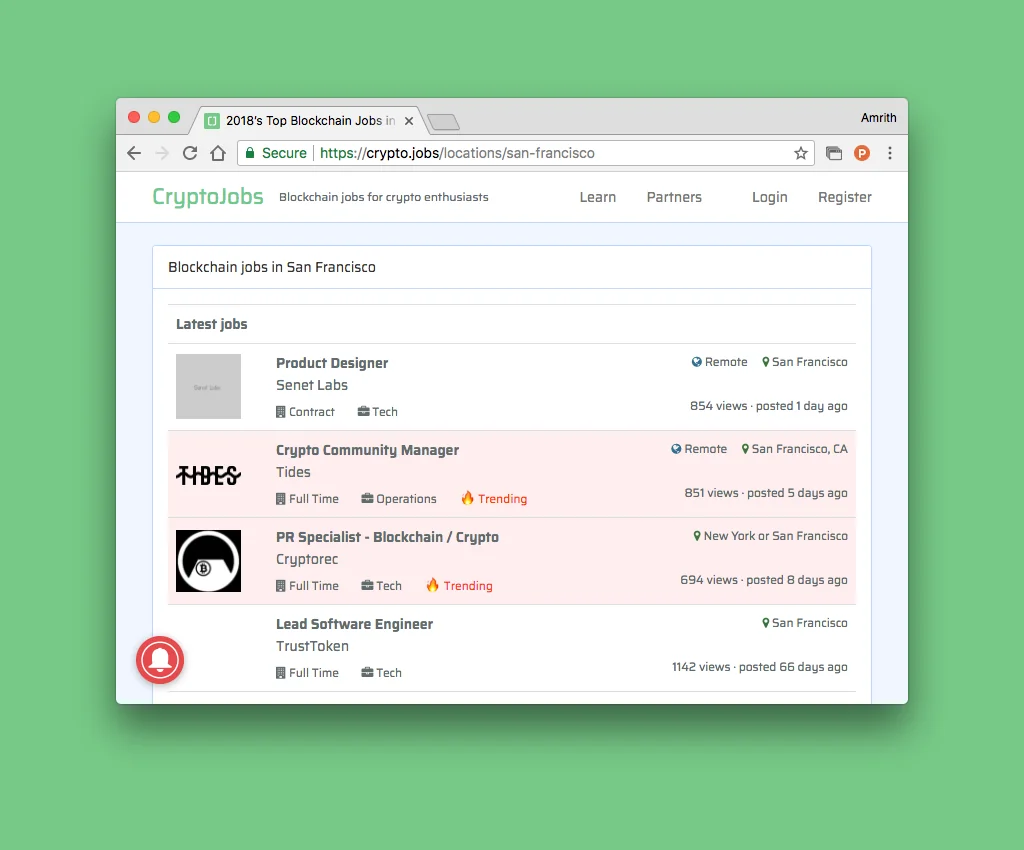Open the Learn menu item
The height and width of the screenshot is (850, 1024).
597,197
